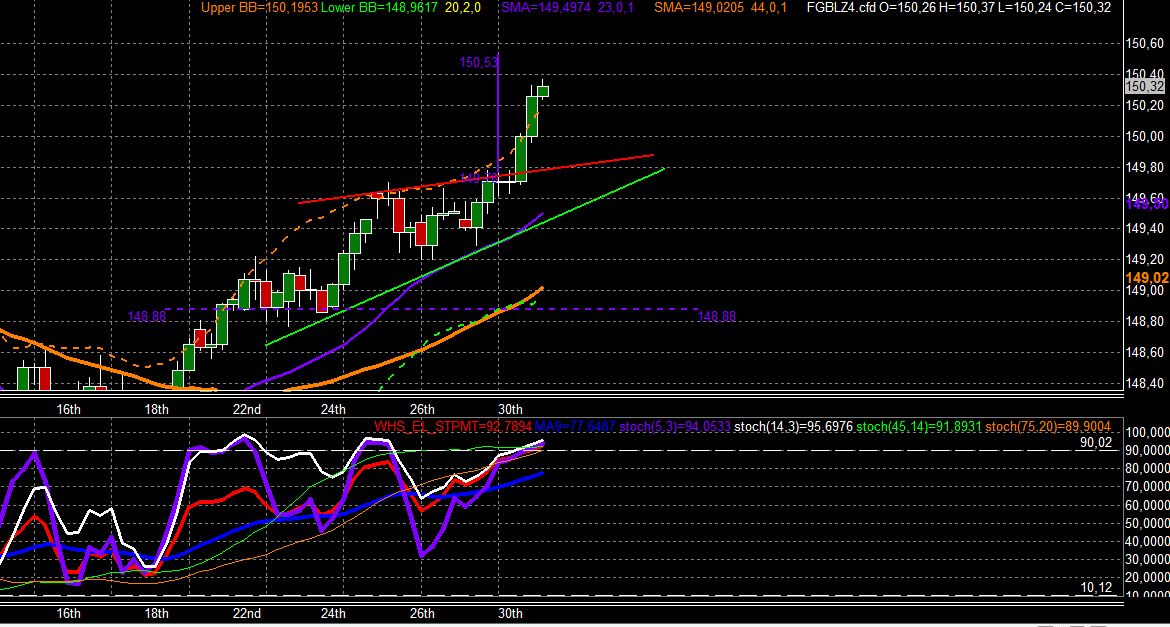Click 16th on the stochastic panel date axis
This screenshot has width=1170, height=627.
(68, 614)
